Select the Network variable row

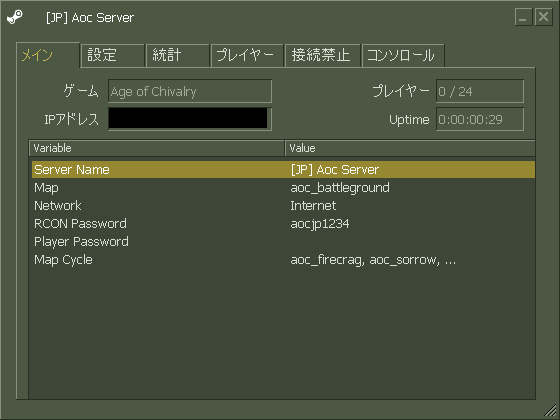point(283,206)
